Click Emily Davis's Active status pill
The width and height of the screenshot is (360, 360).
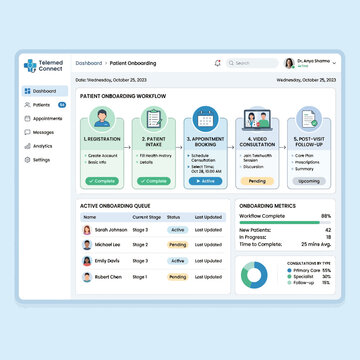coord(178,261)
